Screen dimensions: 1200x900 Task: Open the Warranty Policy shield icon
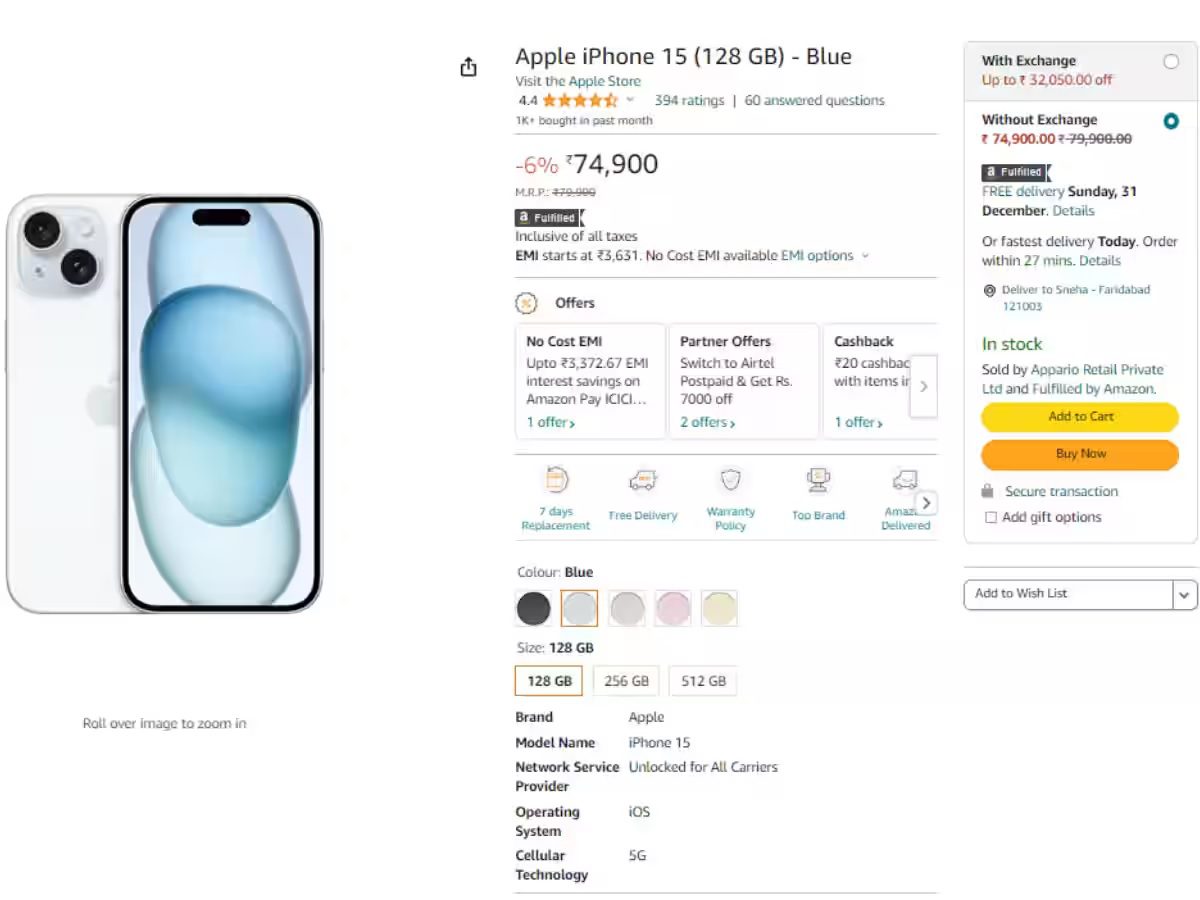point(731,481)
